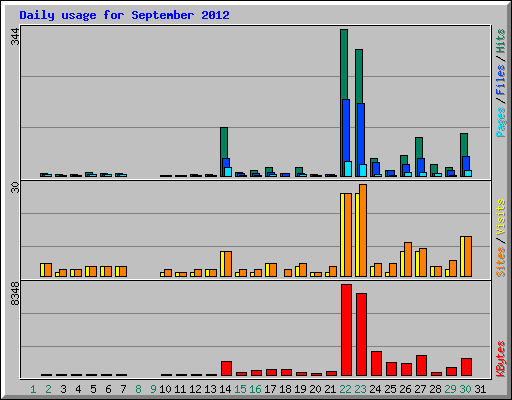Select the cyan pages bar for day 22

click(x=348, y=169)
